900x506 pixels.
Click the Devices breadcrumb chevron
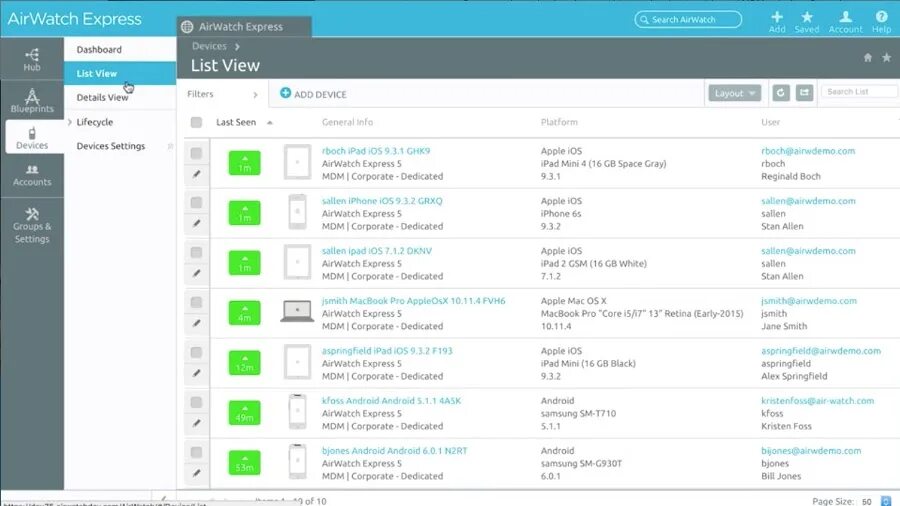(237, 46)
